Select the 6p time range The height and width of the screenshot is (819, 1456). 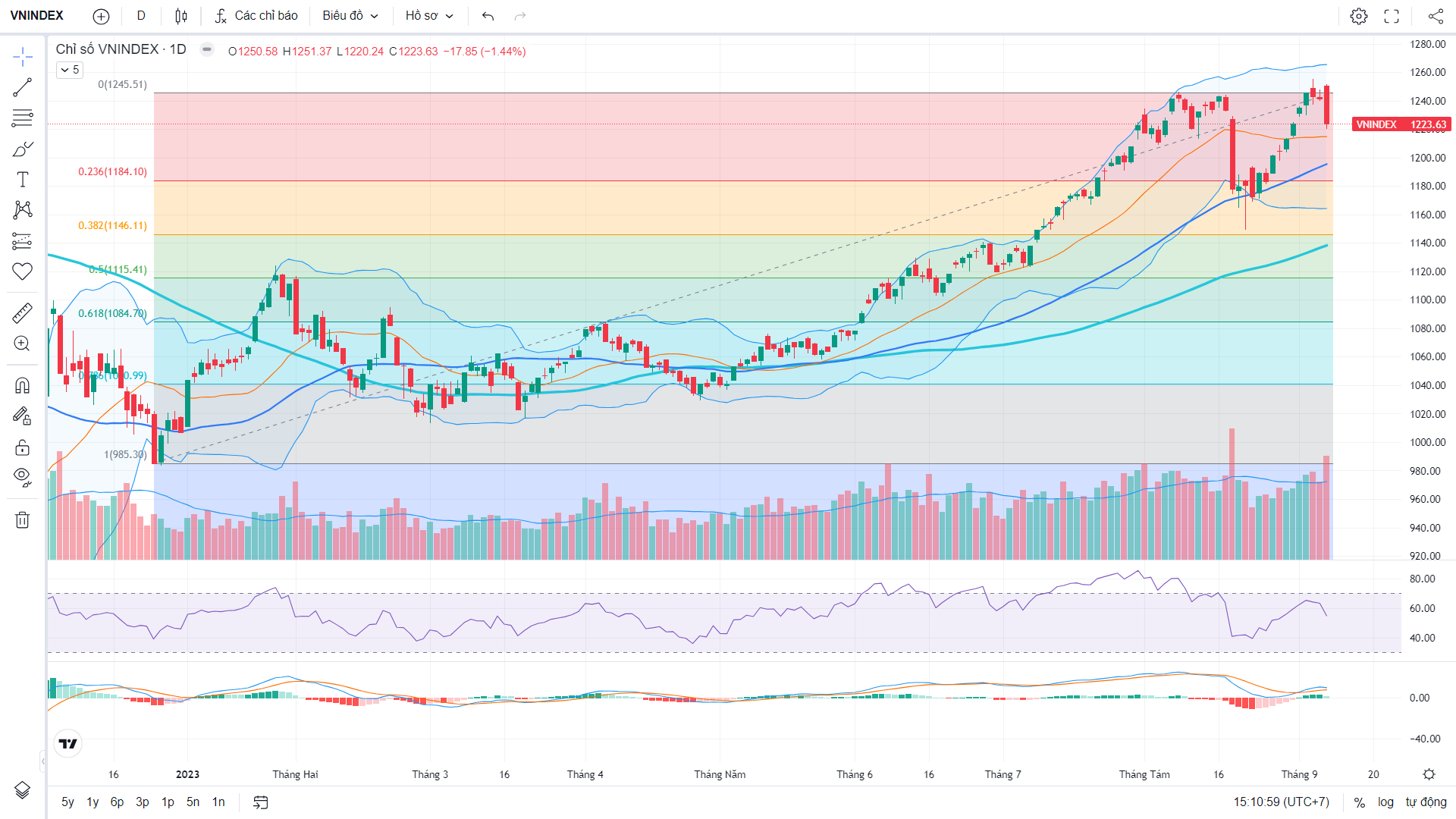coord(117,802)
